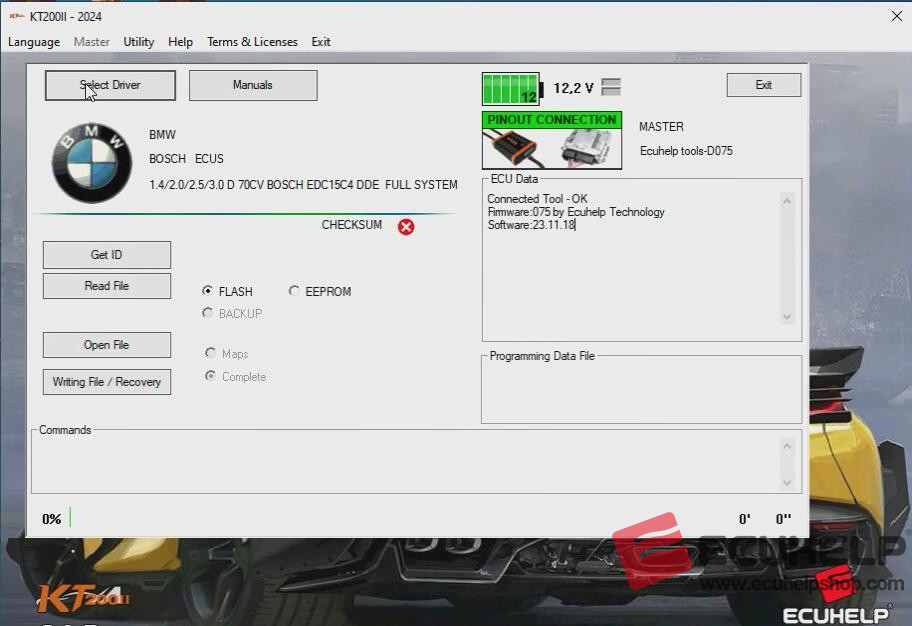Select the EEPROM radio button
This screenshot has height=626, width=912.
coord(294,290)
